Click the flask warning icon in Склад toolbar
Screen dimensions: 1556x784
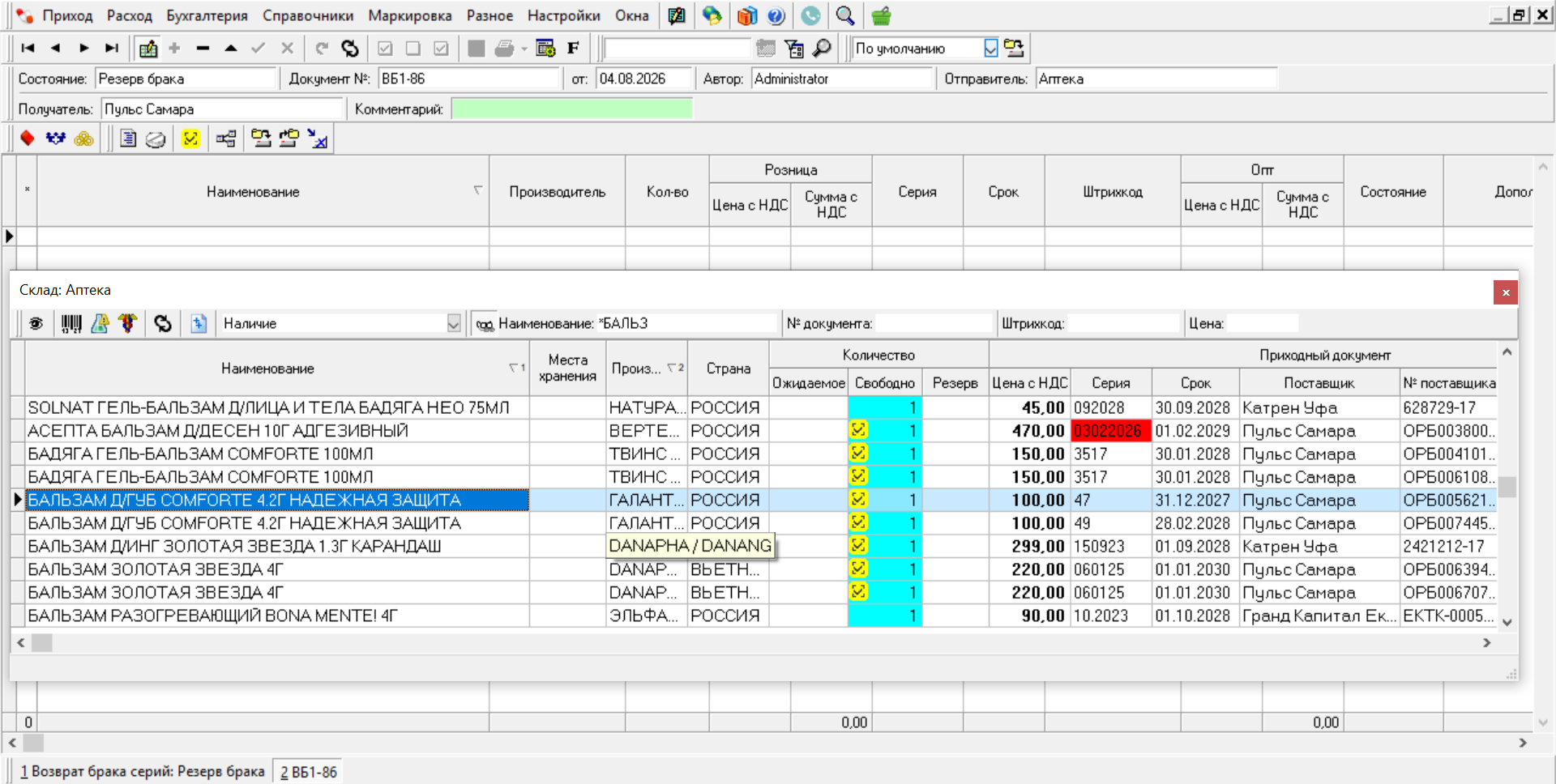tap(100, 324)
